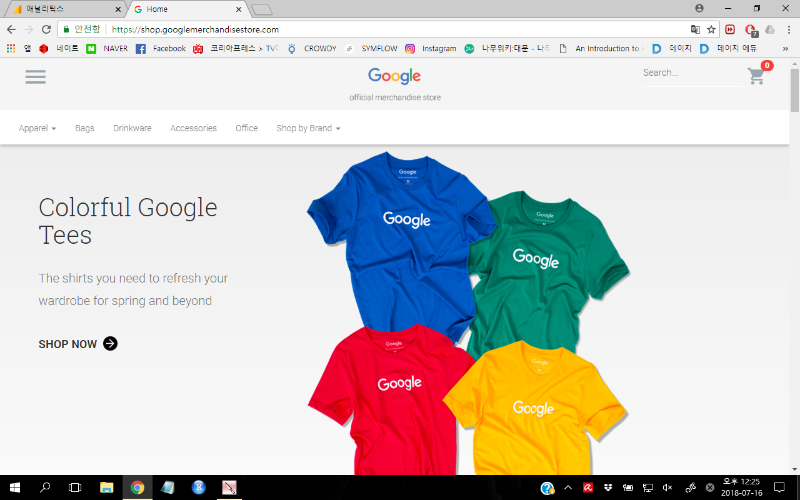The width and height of the screenshot is (800, 500).
Task: Open the NAVER bookmark
Action: (x=107, y=48)
